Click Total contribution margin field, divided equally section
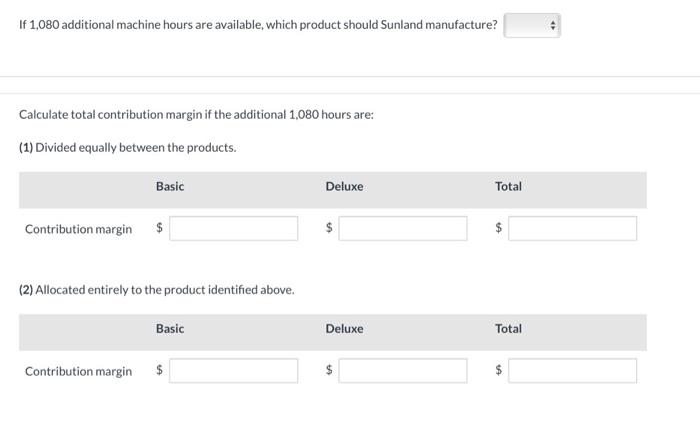Viewport: 700px width, 434px height. [x=572, y=229]
